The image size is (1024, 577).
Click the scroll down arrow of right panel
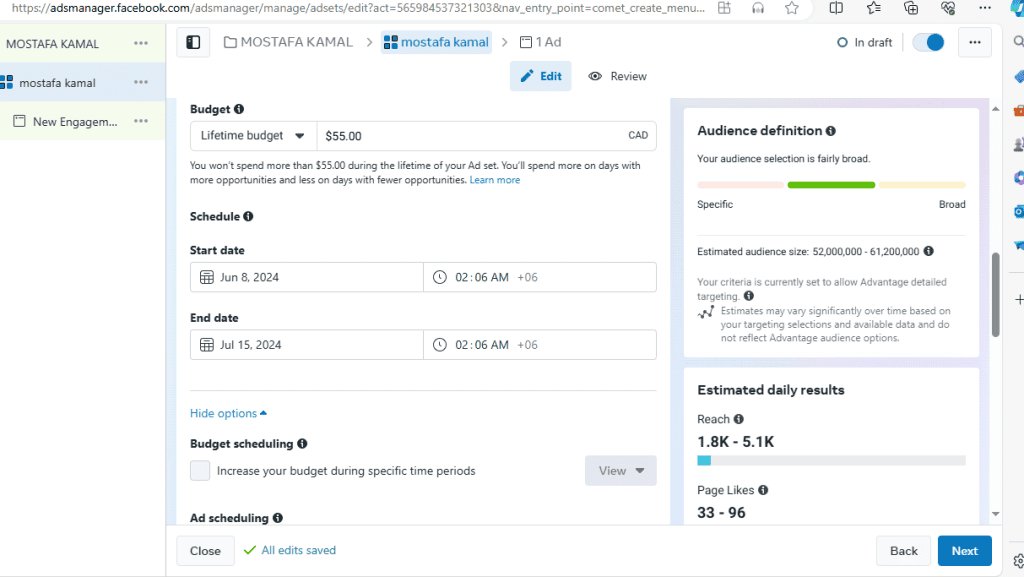click(995, 514)
